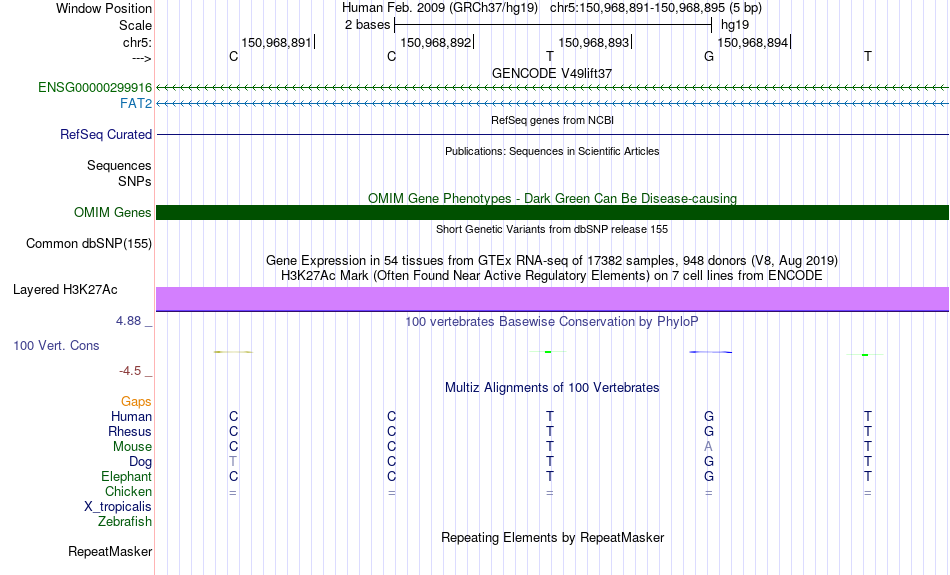Click the gray A base in Mouse row
The image size is (950, 575).
point(708,447)
